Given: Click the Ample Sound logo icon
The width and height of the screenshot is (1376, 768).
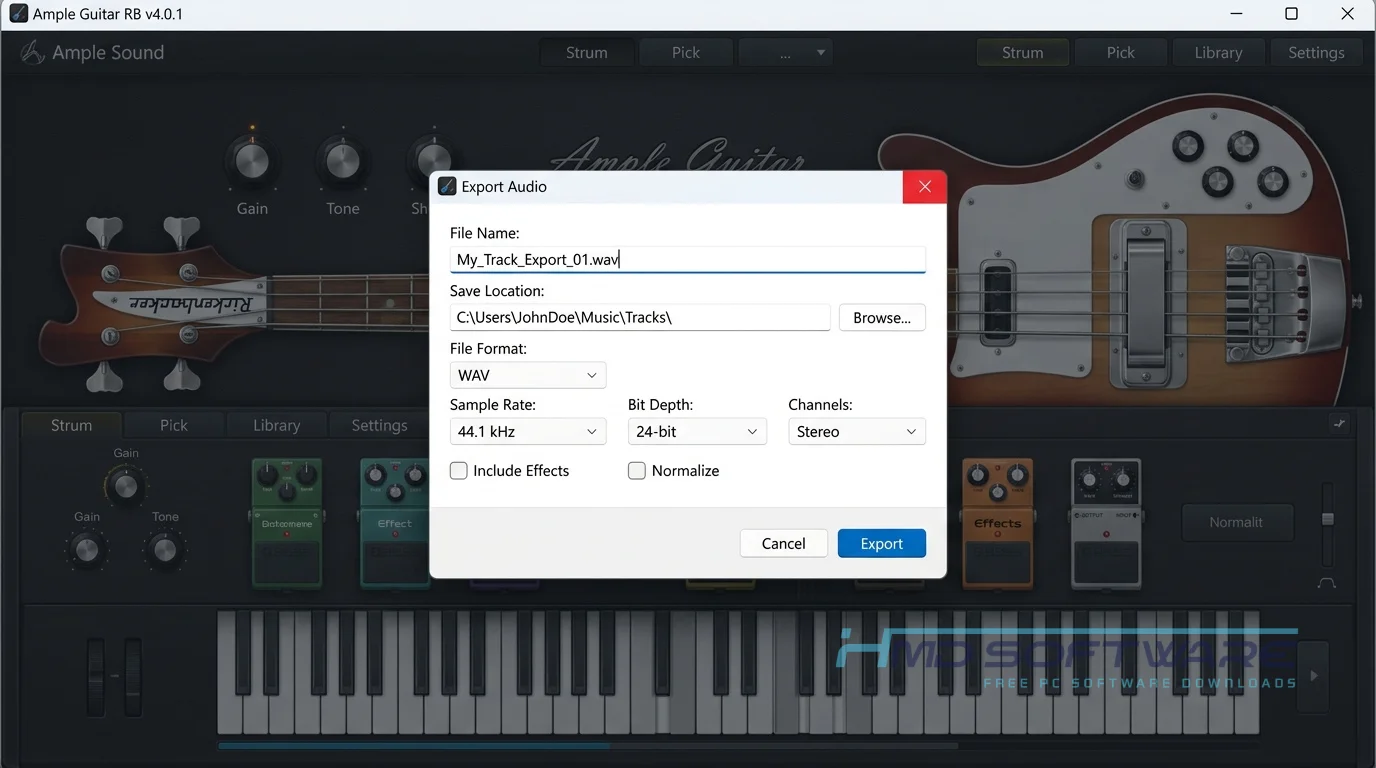Looking at the screenshot, I should click(33, 52).
